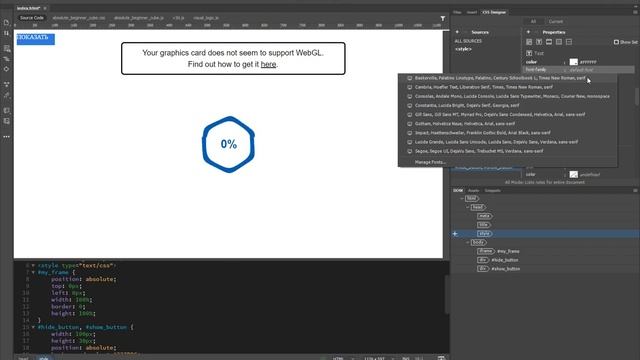Screen dimensions: 640x360
Task: Fold the #hide_button, #show_button rule arrow
Action: [33, 327]
